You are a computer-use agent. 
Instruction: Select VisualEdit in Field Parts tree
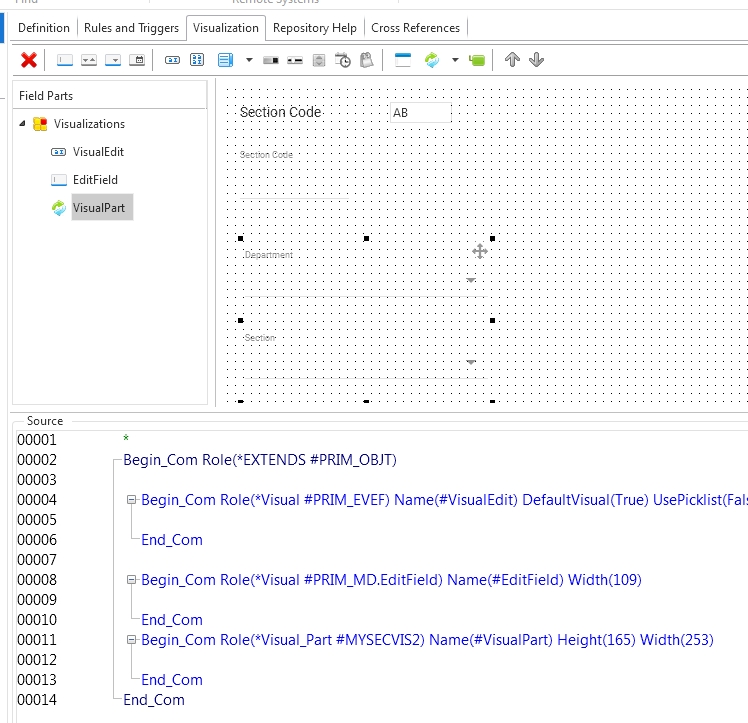click(x=98, y=152)
